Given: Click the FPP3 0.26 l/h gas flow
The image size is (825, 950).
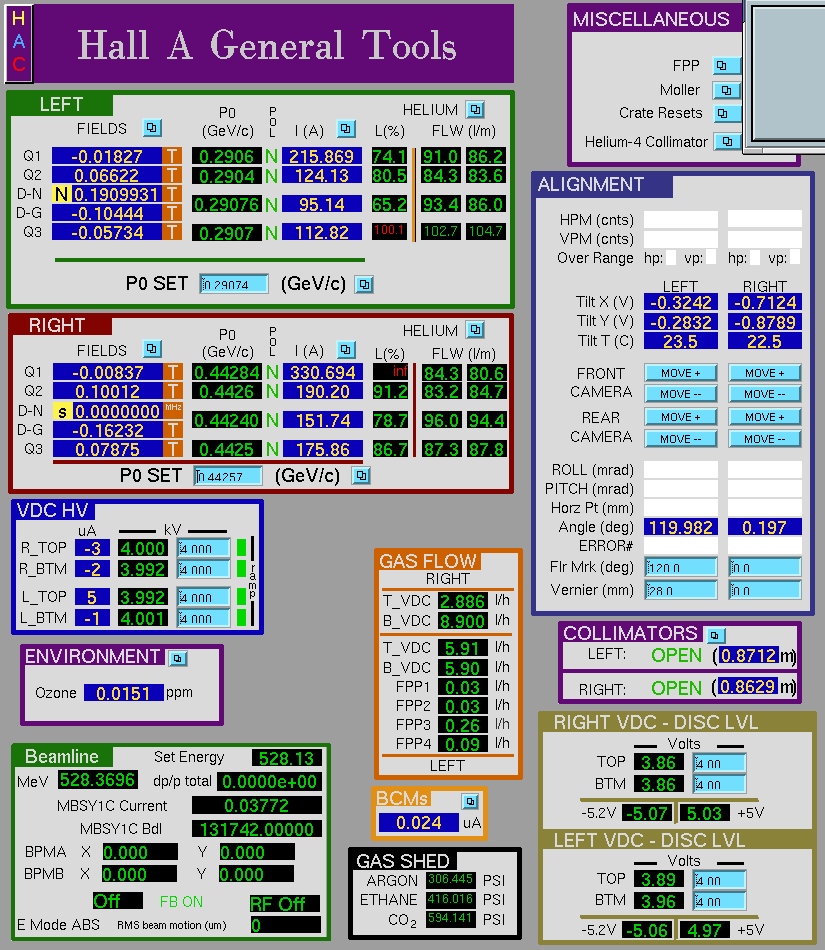Looking at the screenshot, I should click(x=463, y=725).
